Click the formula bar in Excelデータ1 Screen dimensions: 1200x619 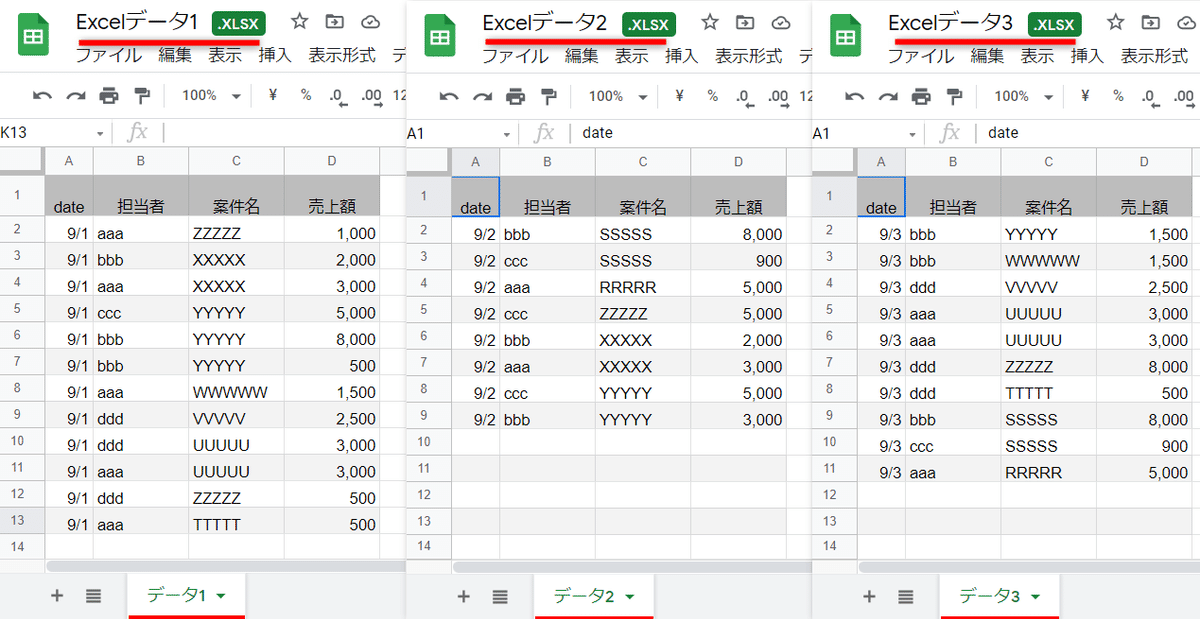point(284,133)
